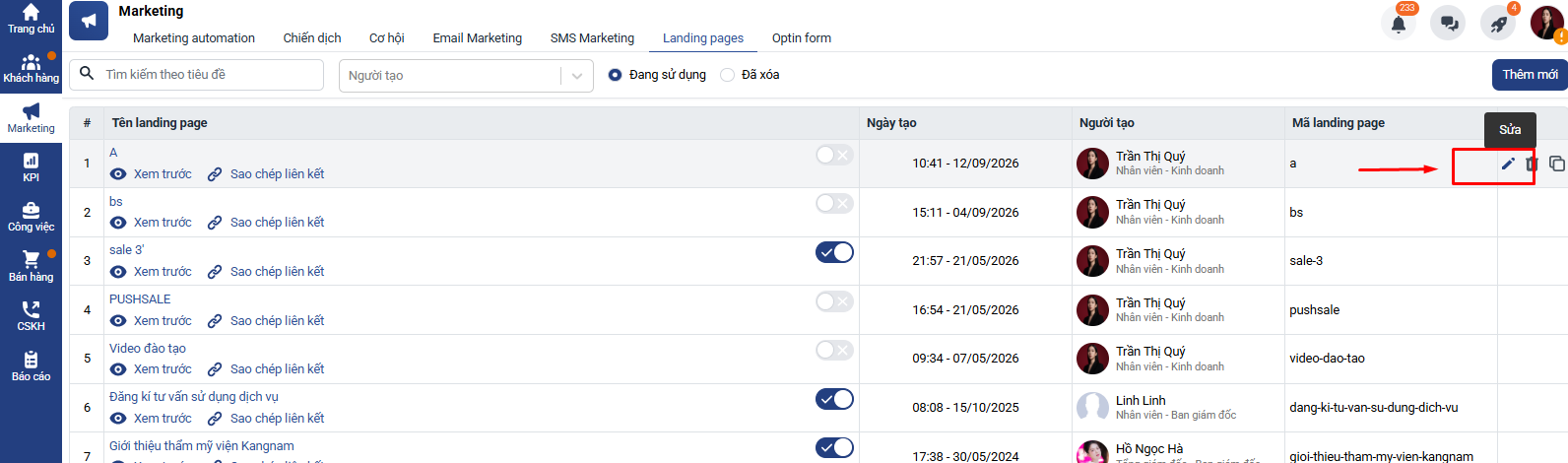Open the user avatar in top right
This screenshot has height=463, width=1568.
tap(1547, 23)
